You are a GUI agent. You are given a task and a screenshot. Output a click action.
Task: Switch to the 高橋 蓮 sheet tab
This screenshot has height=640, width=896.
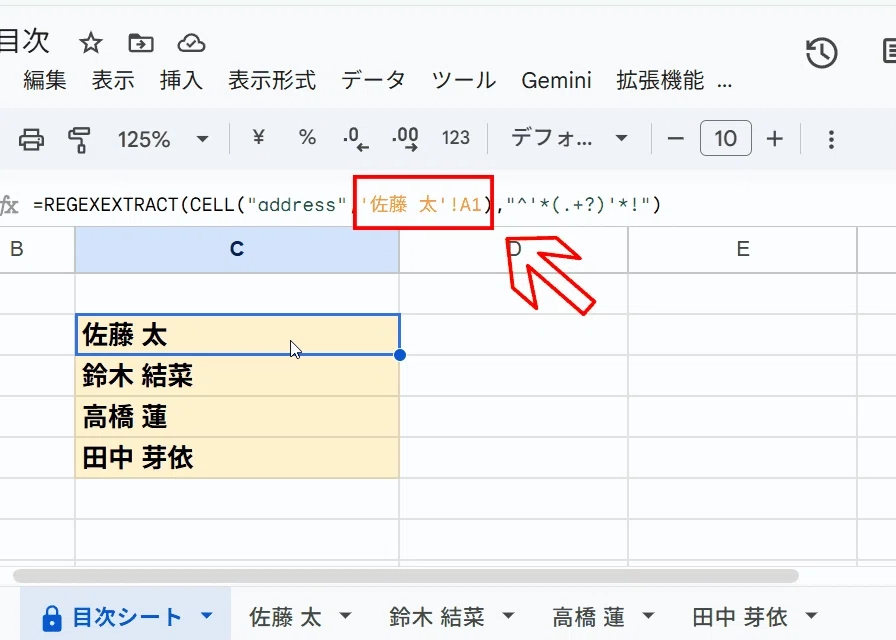pos(588,617)
